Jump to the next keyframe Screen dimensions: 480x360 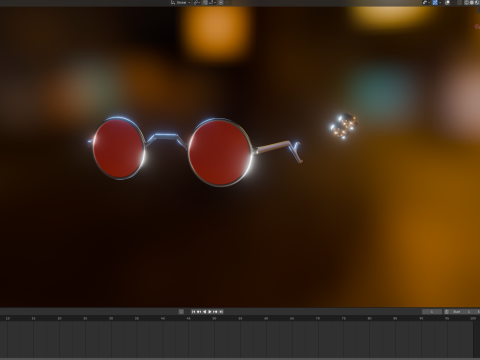click(215, 312)
